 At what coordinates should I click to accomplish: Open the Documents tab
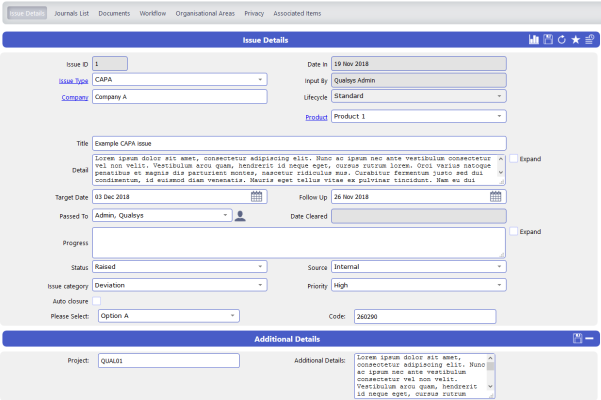pyautogui.click(x=114, y=13)
